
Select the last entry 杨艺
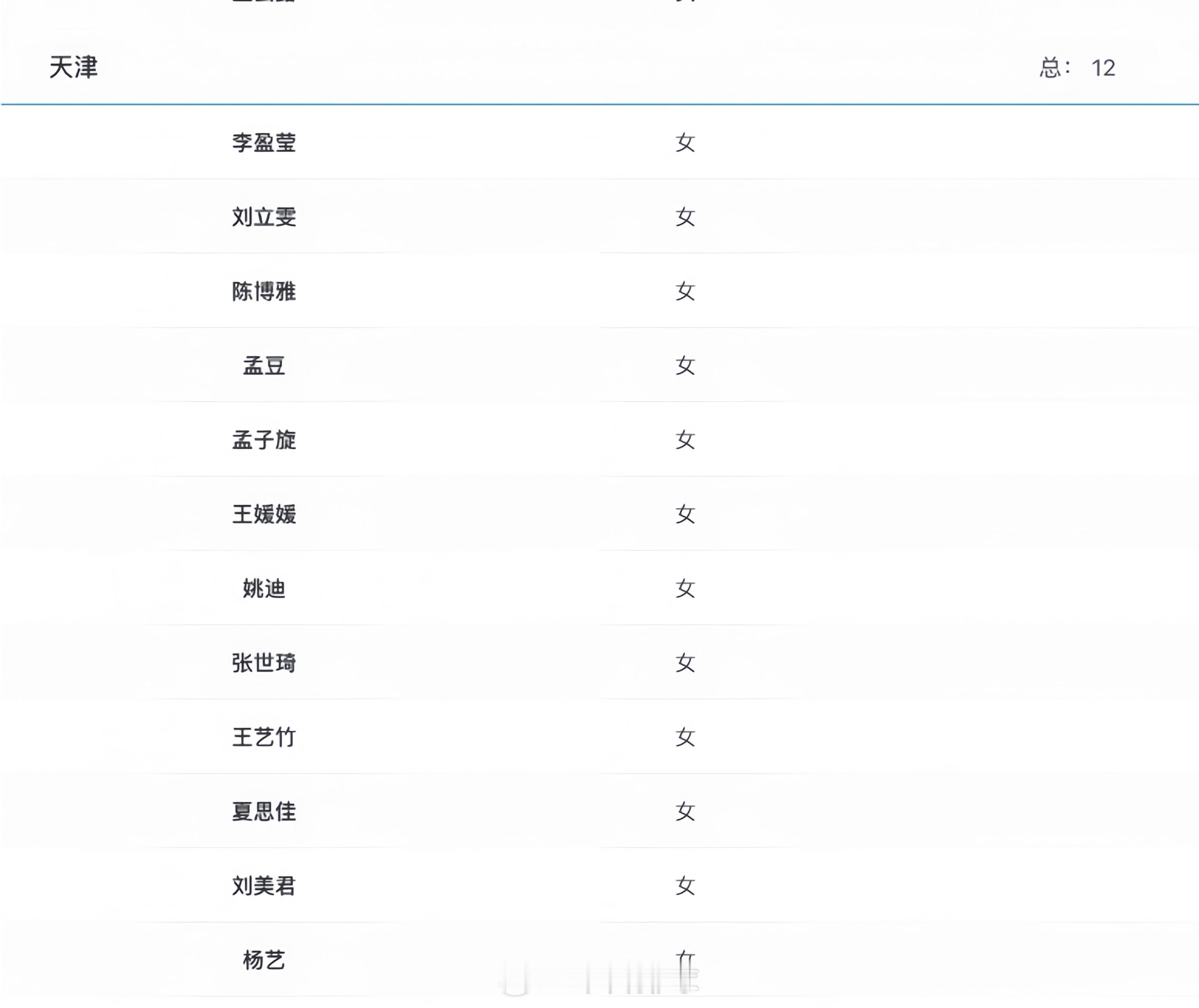coord(264,960)
